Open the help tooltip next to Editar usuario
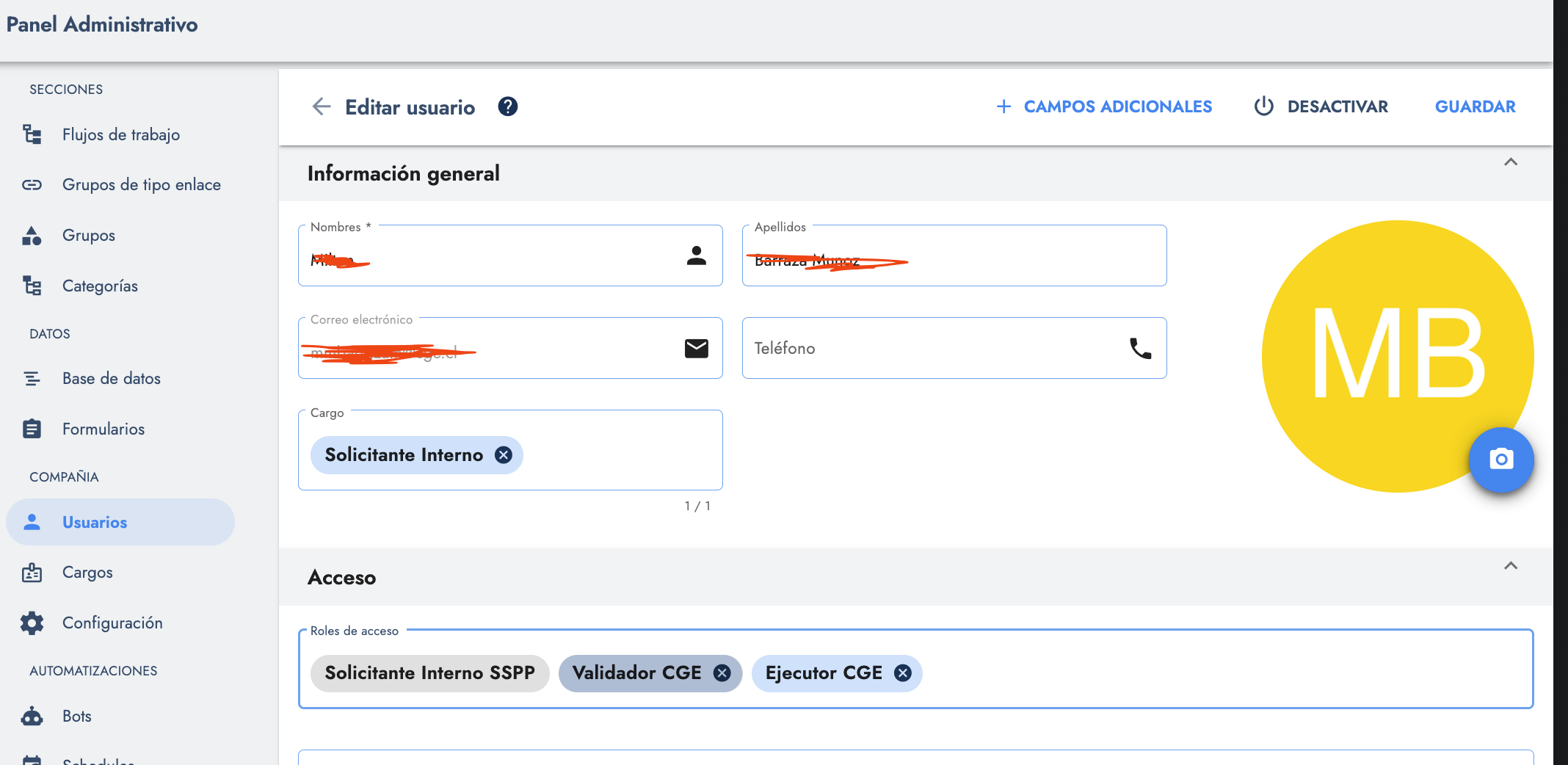1568x765 pixels. (507, 106)
